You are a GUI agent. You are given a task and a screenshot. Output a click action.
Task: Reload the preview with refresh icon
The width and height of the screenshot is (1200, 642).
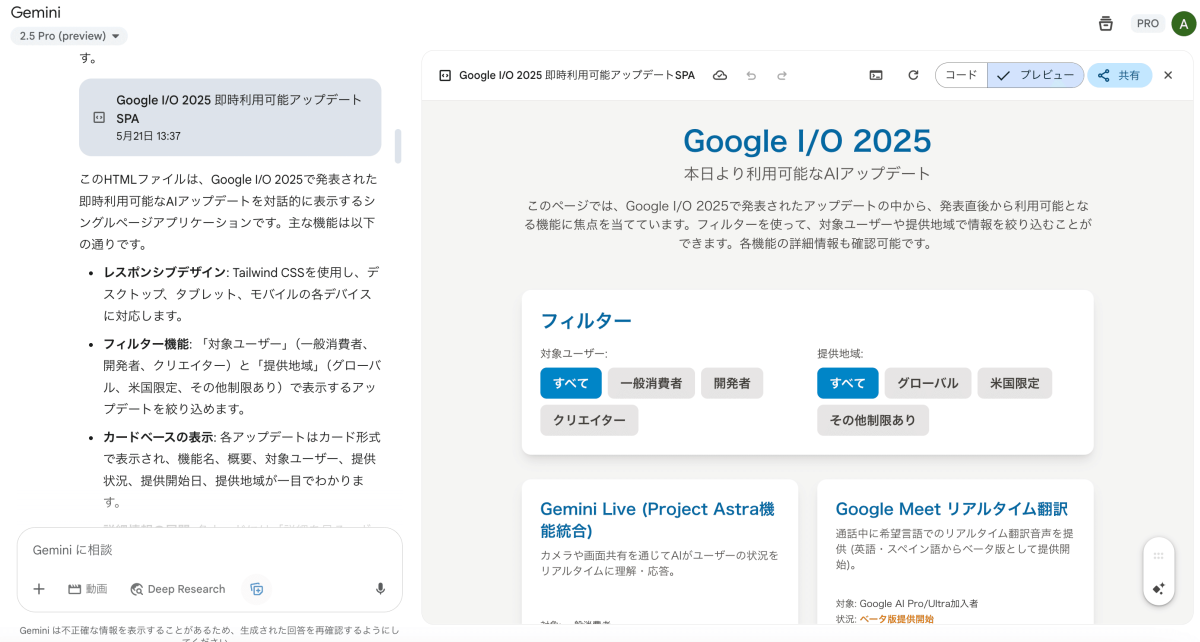(913, 75)
